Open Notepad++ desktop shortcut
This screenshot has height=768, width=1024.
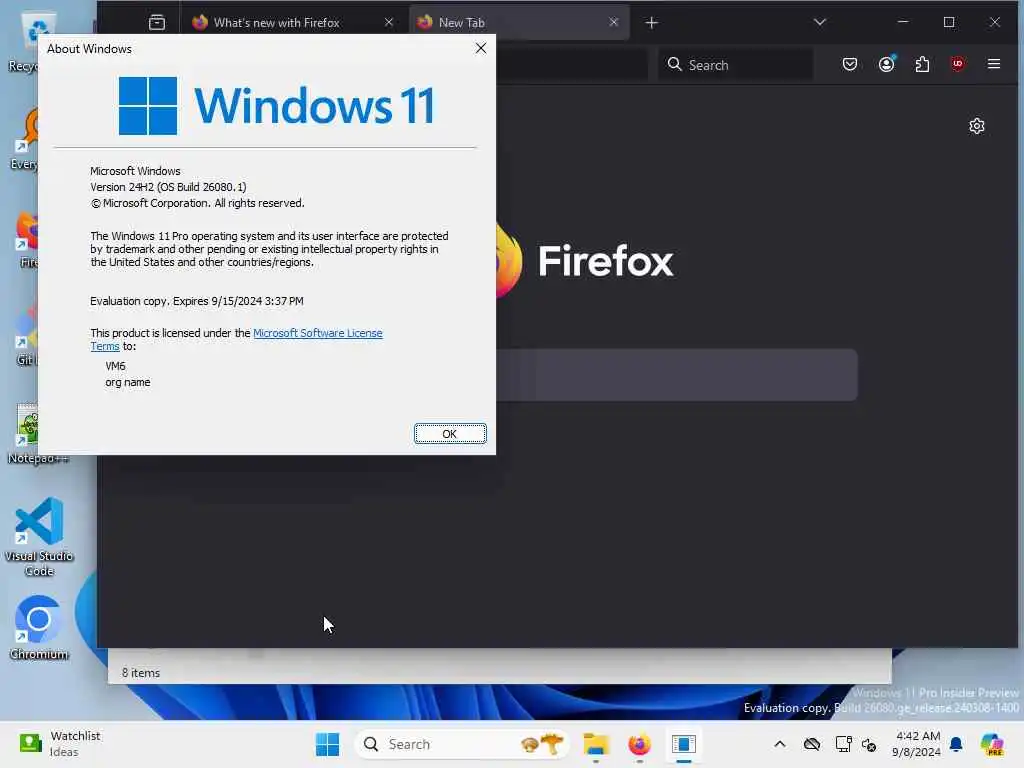click(x=38, y=434)
